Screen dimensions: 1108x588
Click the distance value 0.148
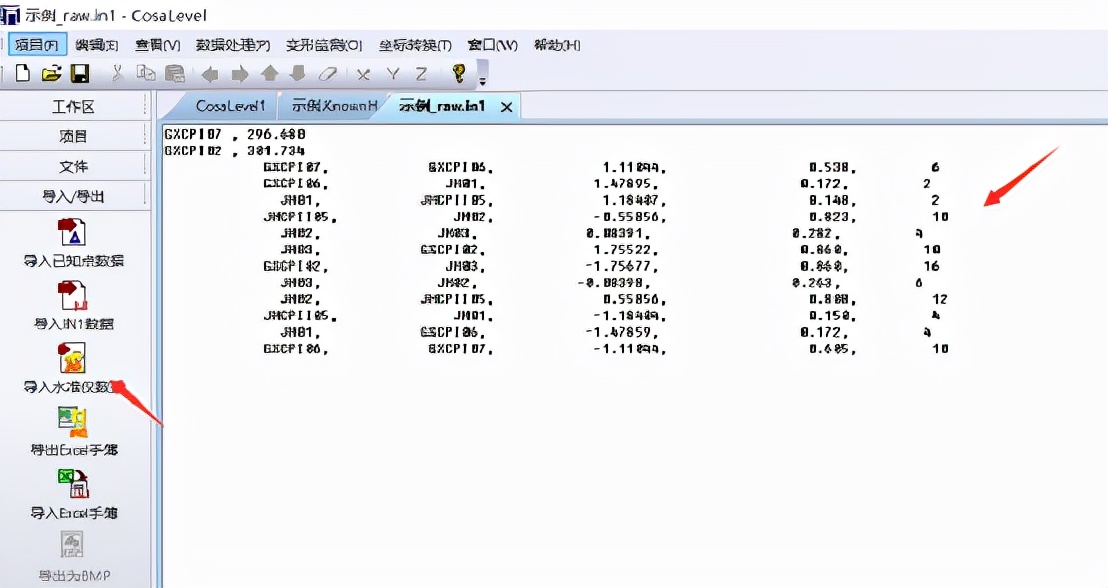[x=831, y=201]
